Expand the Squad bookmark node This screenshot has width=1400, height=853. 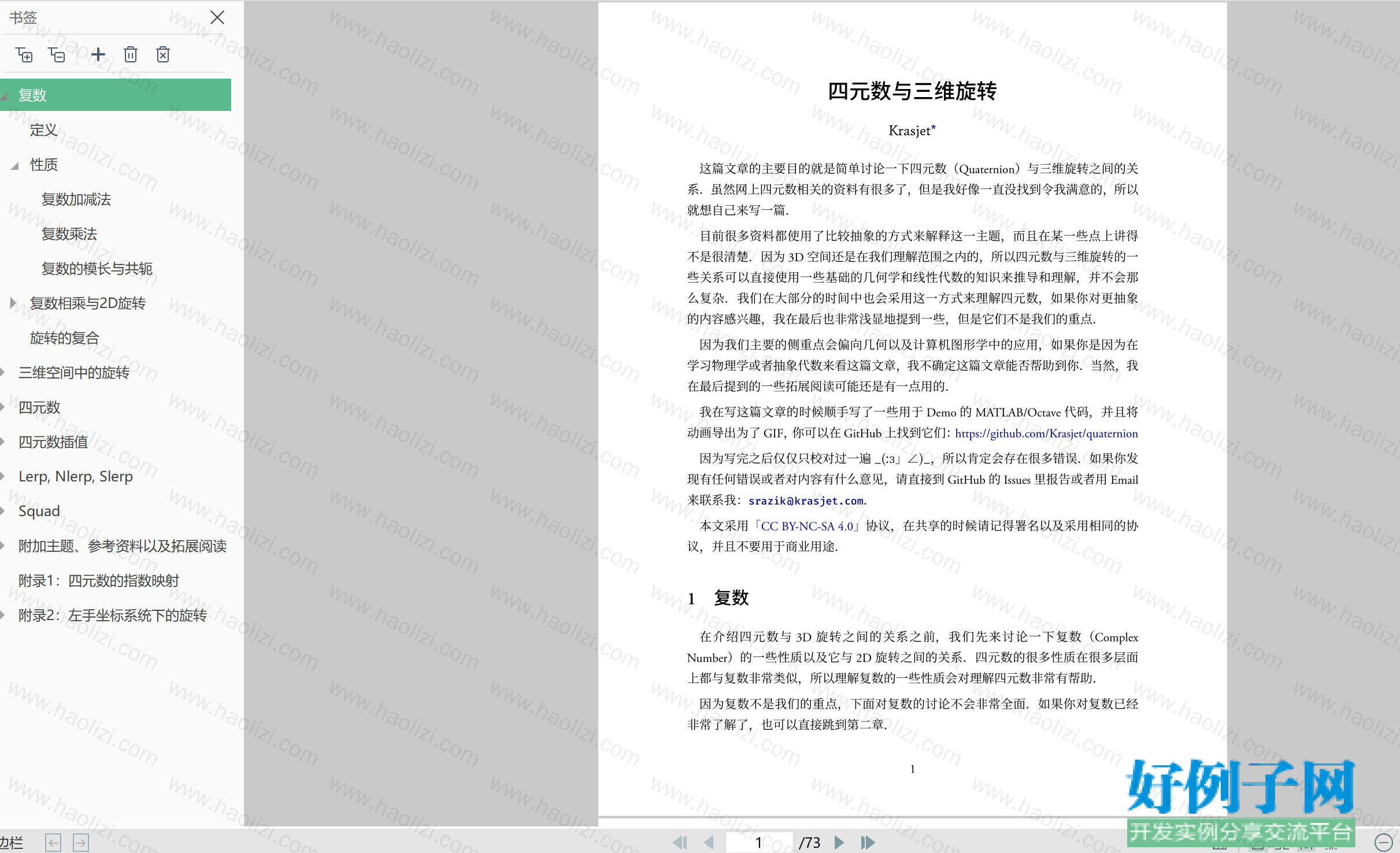click(3, 511)
